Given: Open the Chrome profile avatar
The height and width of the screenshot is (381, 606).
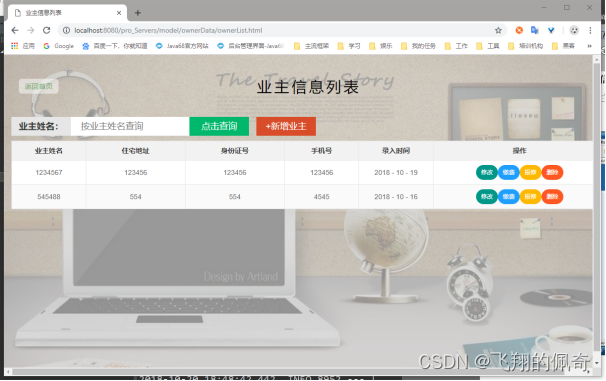Looking at the screenshot, I should coord(574,30).
